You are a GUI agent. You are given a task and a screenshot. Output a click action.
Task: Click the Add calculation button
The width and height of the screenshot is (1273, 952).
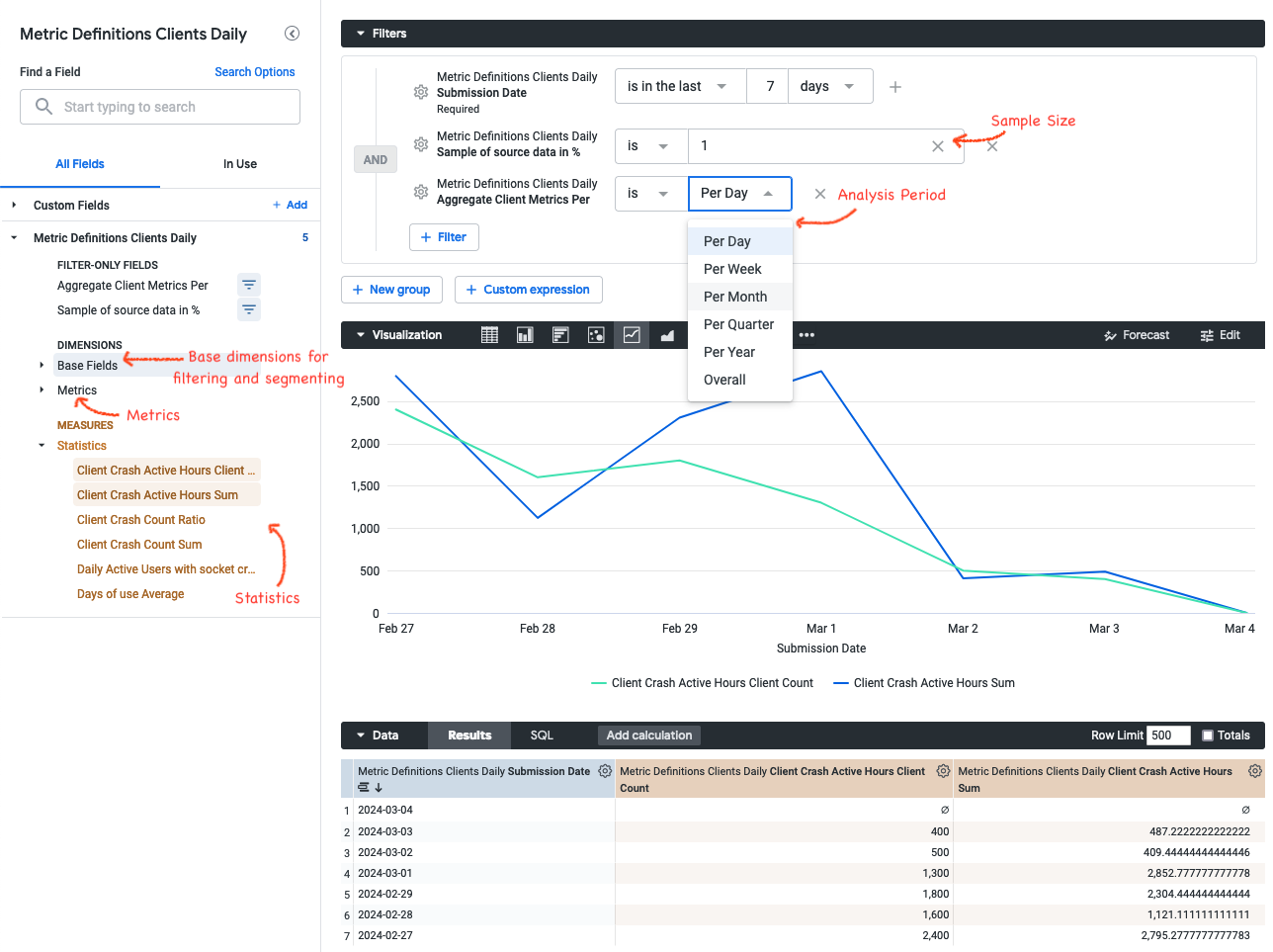[x=648, y=736]
